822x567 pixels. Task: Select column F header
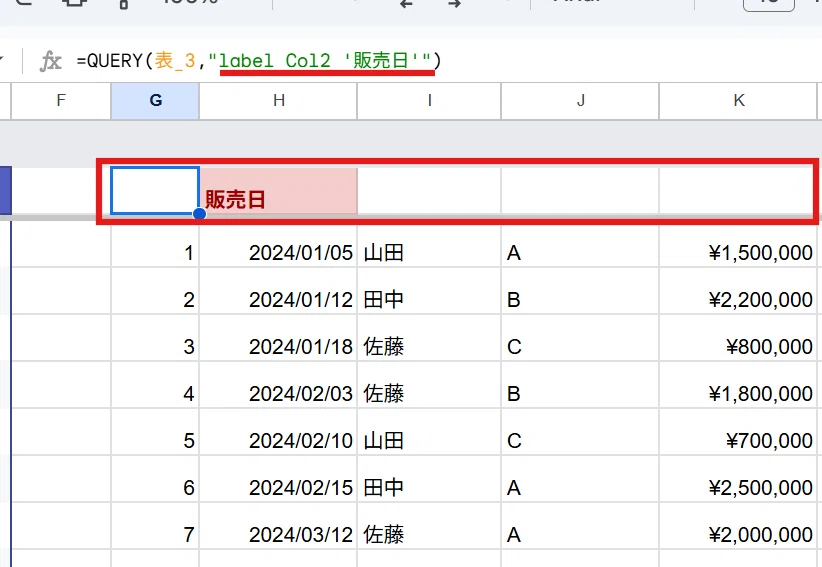61,100
